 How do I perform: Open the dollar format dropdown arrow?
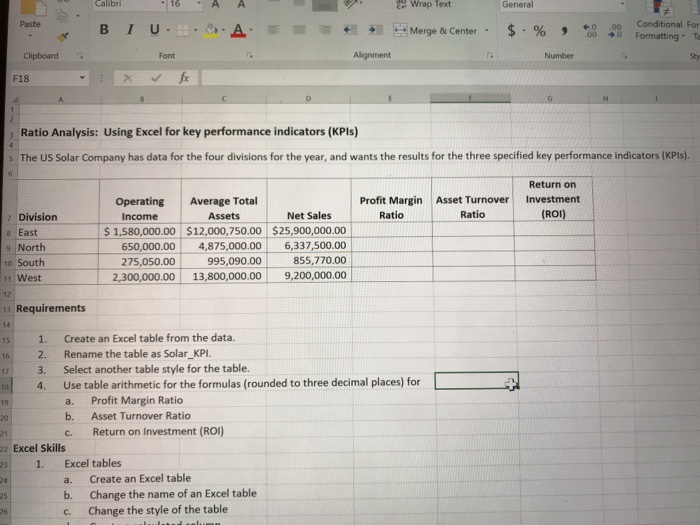[524, 31]
